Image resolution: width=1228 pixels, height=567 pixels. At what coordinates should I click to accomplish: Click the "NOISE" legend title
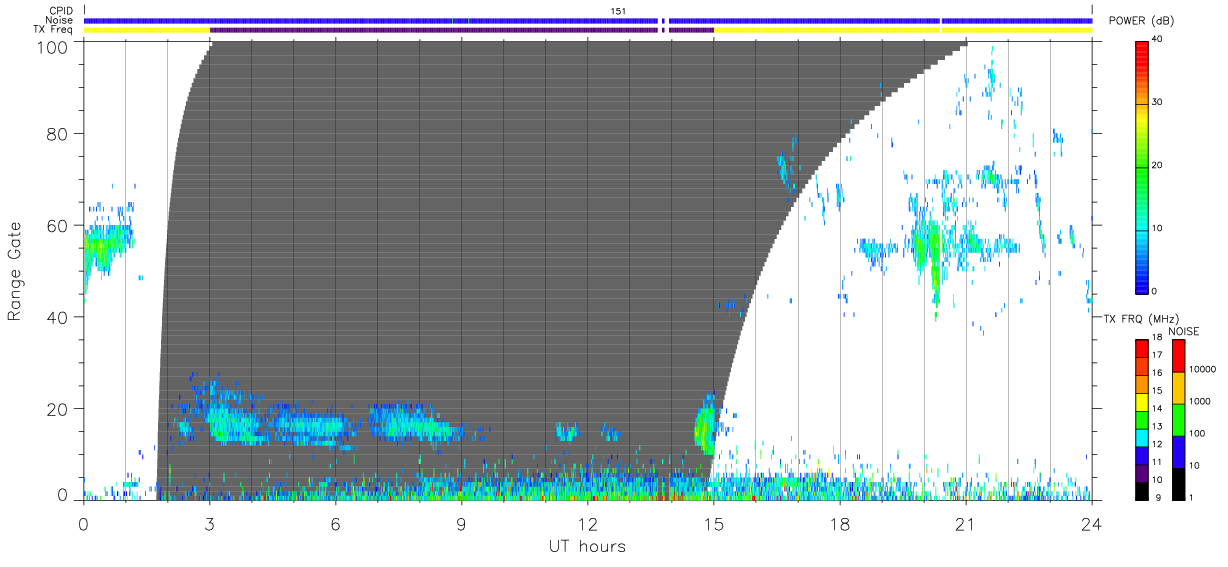(1183, 331)
